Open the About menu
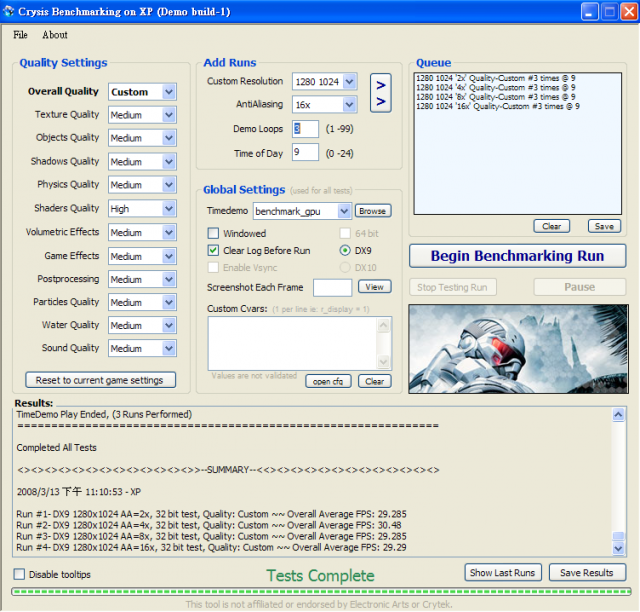 (x=55, y=35)
